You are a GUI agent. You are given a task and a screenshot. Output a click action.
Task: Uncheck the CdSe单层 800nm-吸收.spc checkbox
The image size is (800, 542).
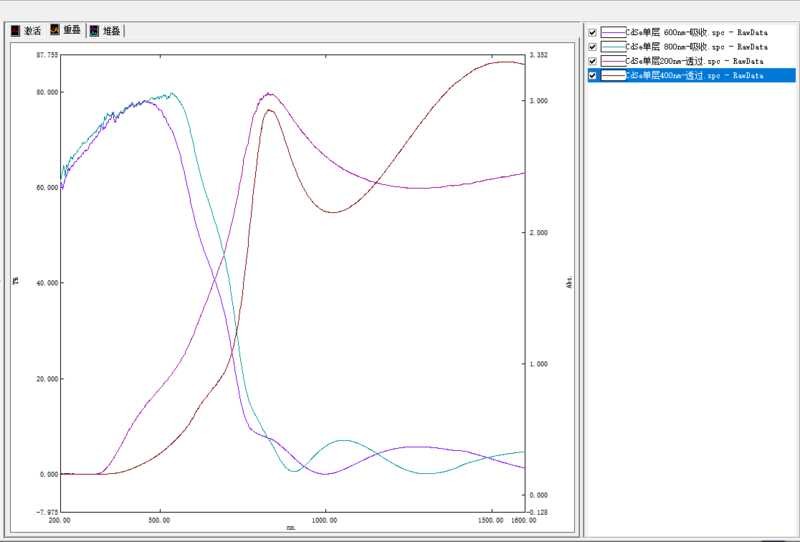tap(592, 46)
